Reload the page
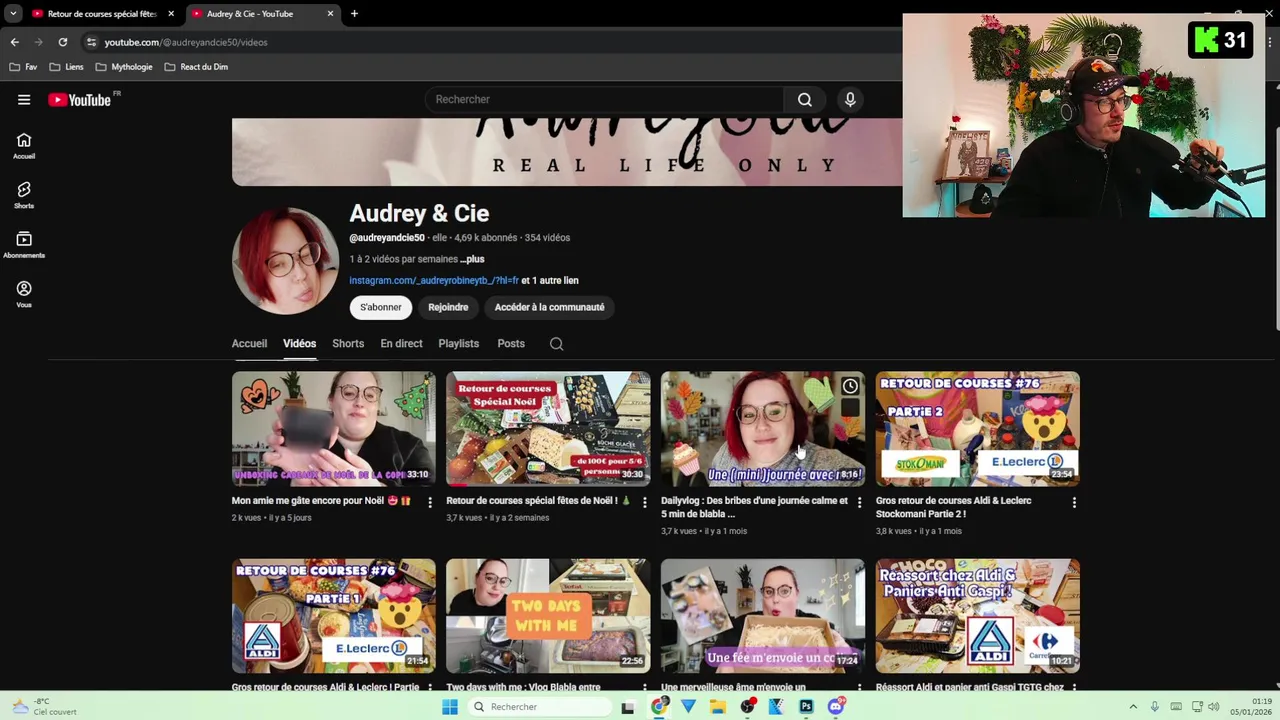Image resolution: width=1280 pixels, height=720 pixels. pos(62,42)
